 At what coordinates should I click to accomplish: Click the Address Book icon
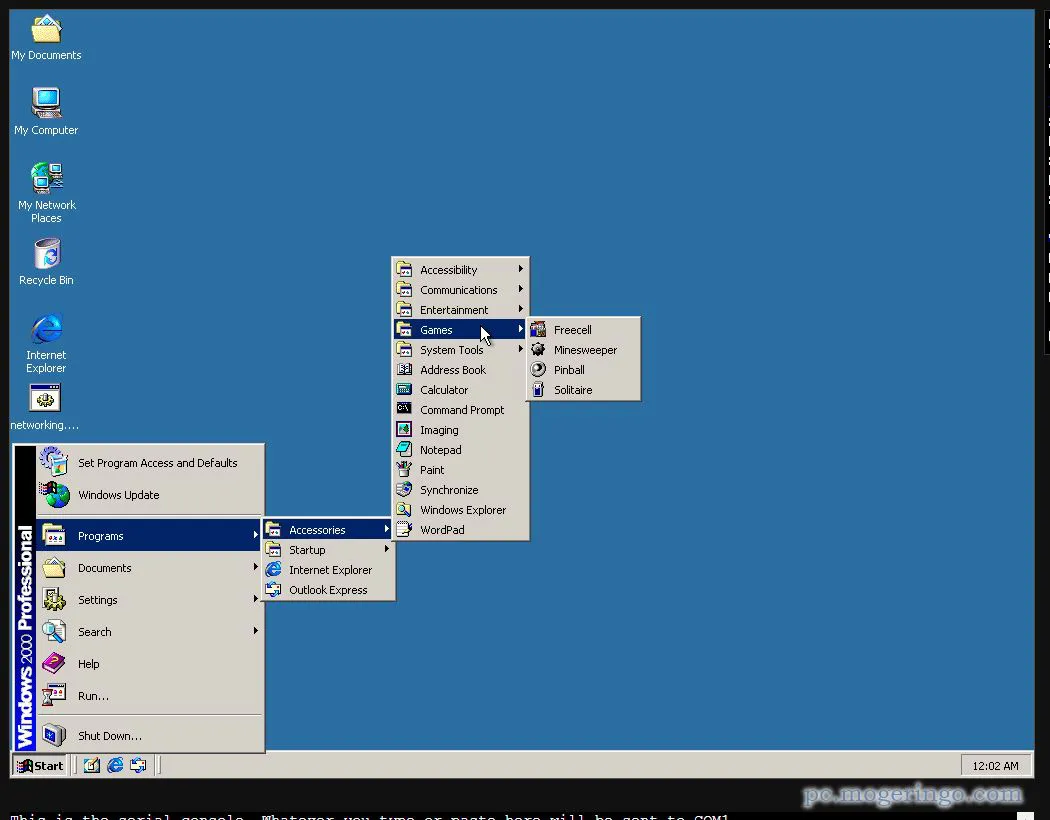pos(404,370)
